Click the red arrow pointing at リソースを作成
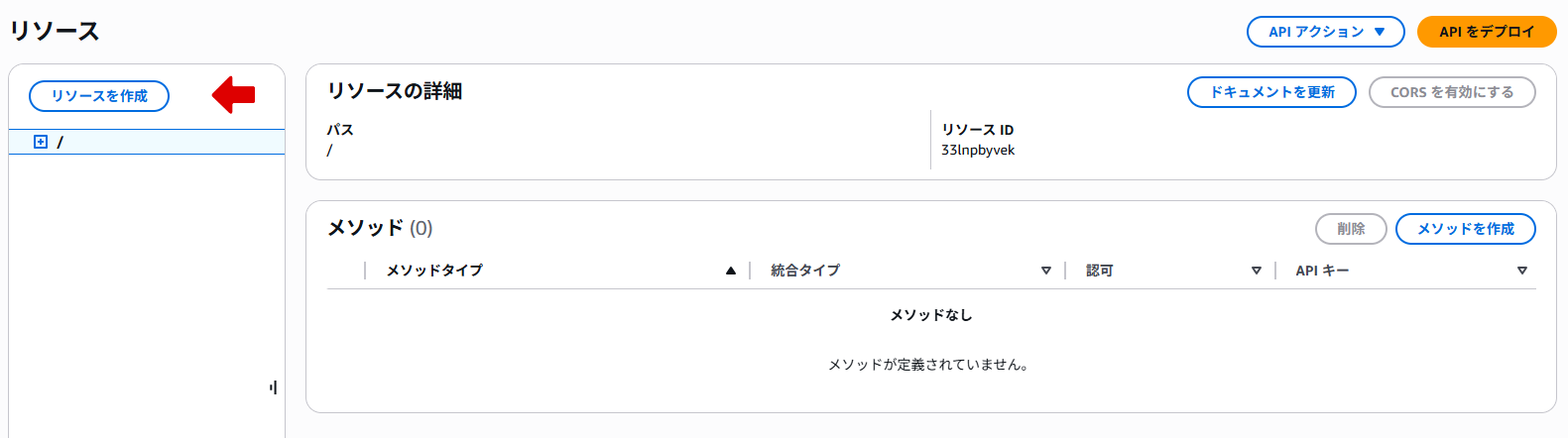Screen dimensions: 1568x438 [234, 95]
